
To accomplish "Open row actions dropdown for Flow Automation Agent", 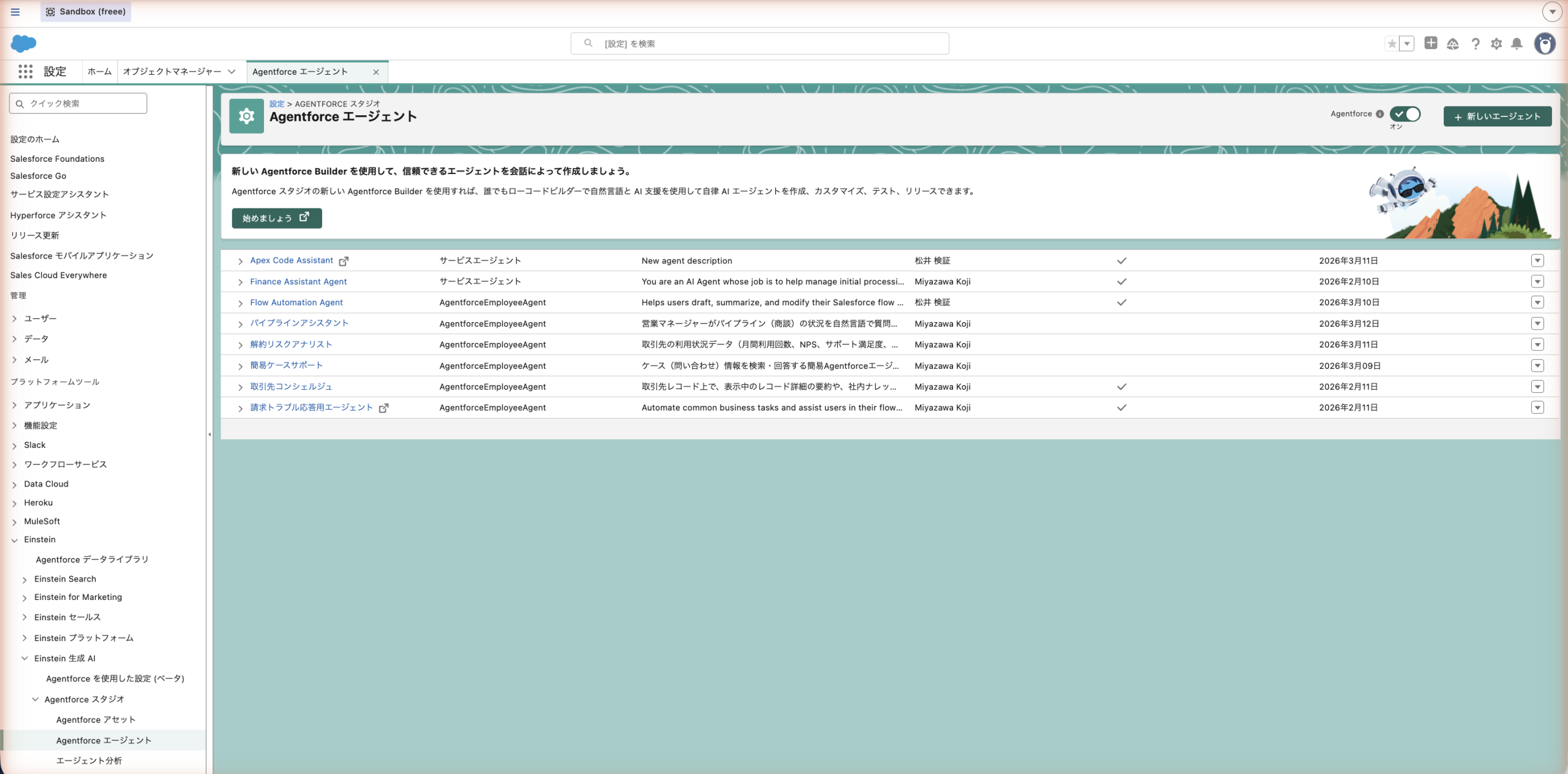I will click(1537, 303).
